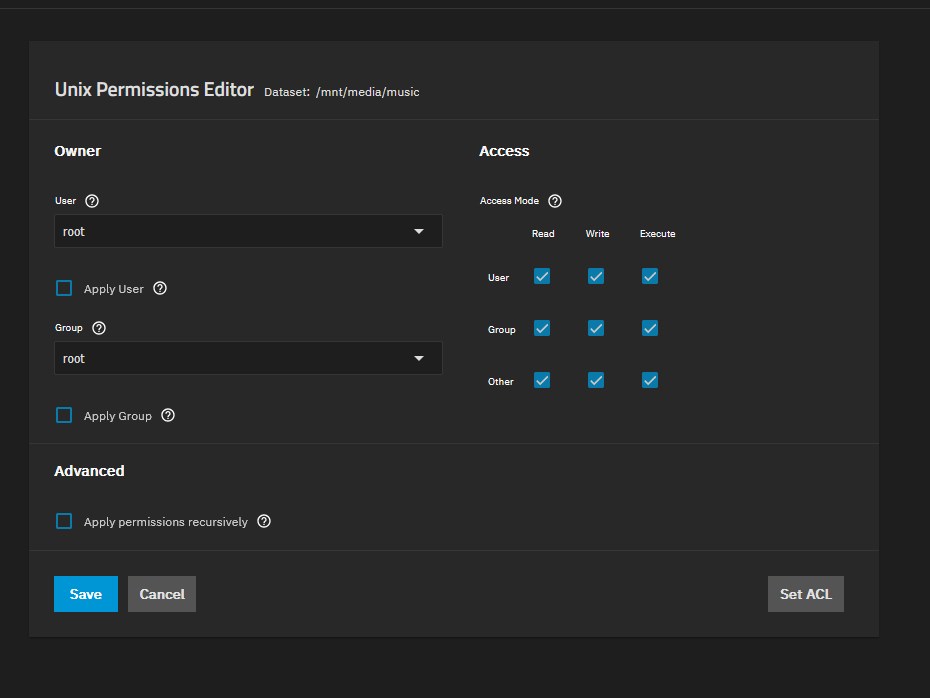
Task: Click the help icon next to User
Action: tap(92, 201)
